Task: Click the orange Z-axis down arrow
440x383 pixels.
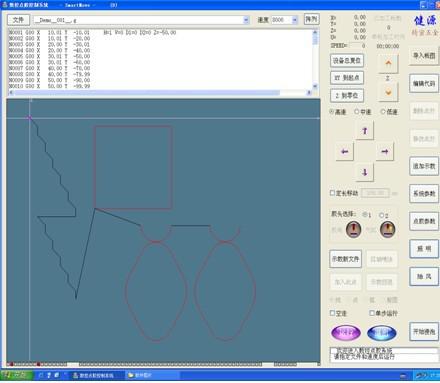Action: tap(388, 92)
